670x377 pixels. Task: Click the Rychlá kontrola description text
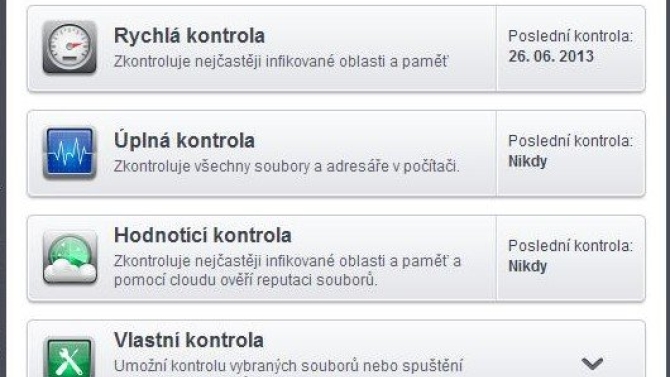pyautogui.click(x=281, y=62)
